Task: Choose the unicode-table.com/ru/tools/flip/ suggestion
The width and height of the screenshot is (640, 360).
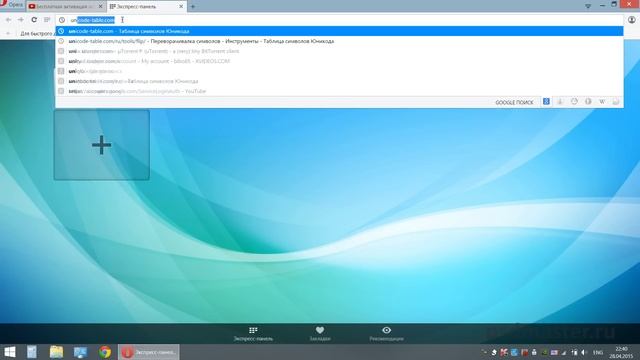Action: coord(340,41)
